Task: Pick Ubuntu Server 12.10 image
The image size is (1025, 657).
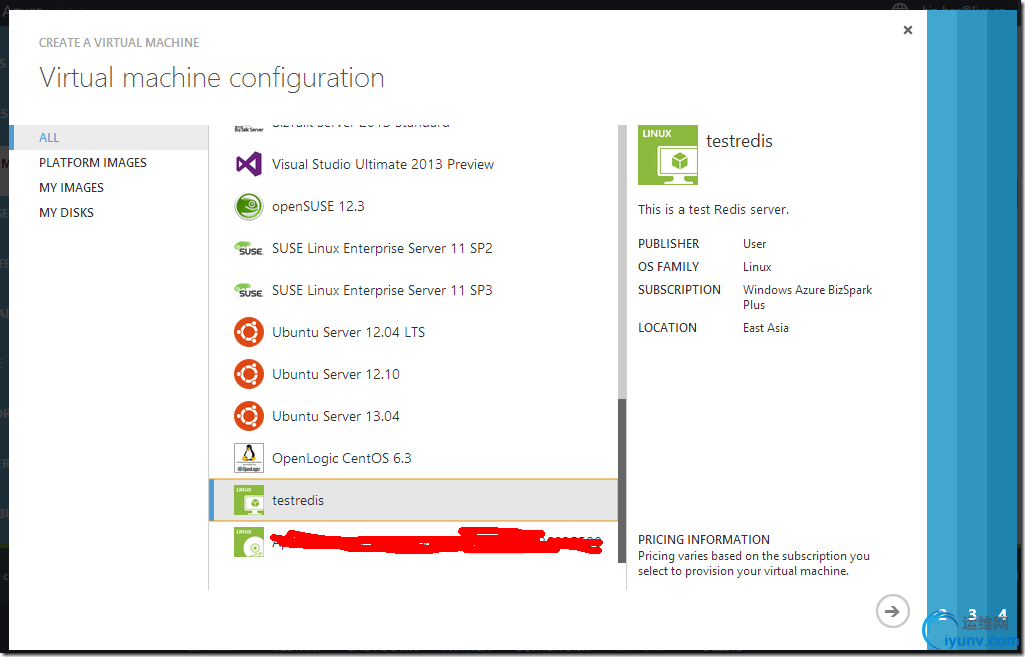Action: point(413,374)
